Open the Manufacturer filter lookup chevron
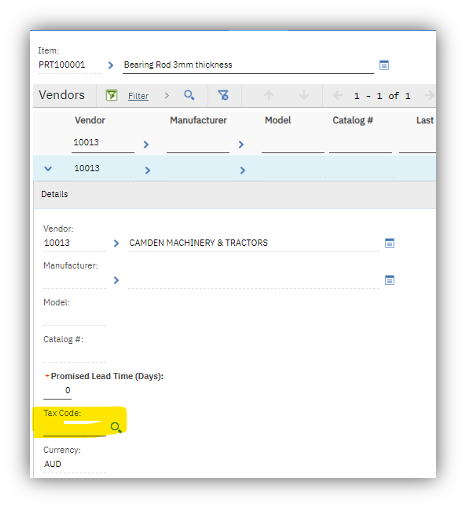 click(x=241, y=144)
